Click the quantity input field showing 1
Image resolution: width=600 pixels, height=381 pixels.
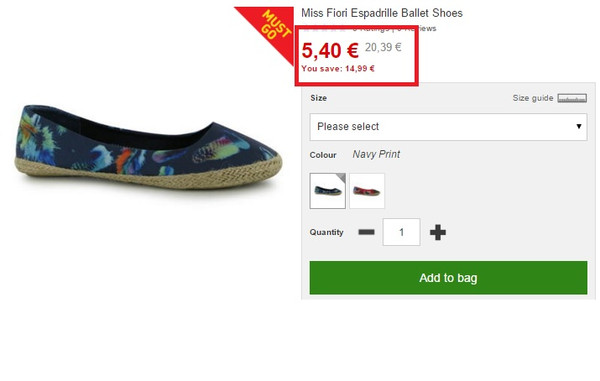[x=401, y=232]
